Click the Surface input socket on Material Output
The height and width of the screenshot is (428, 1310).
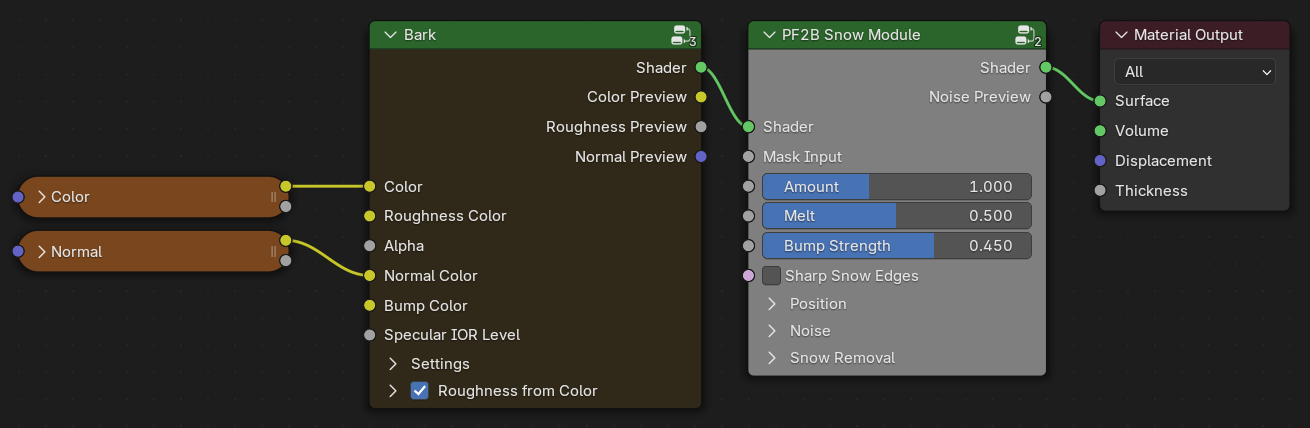tap(1100, 101)
